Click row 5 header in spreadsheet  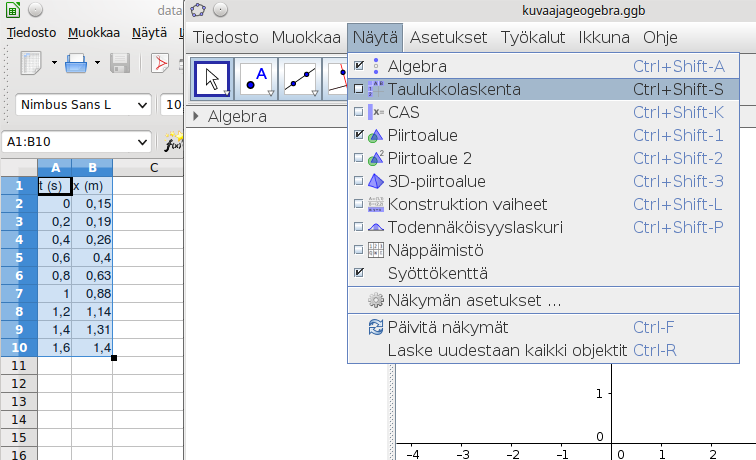point(18,257)
